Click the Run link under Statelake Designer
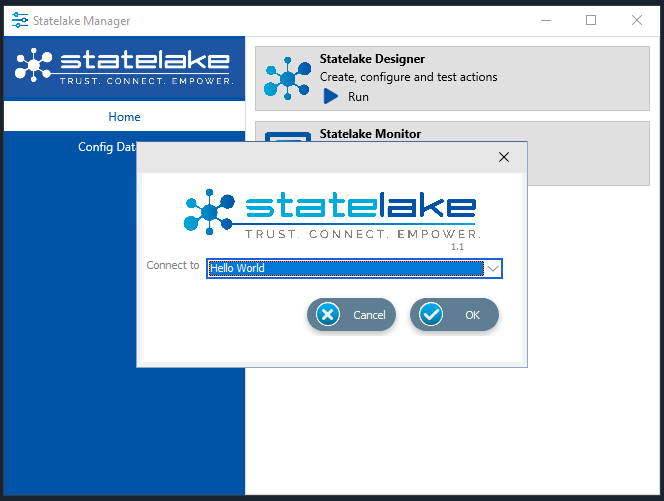This screenshot has height=501, width=664. [x=358, y=97]
